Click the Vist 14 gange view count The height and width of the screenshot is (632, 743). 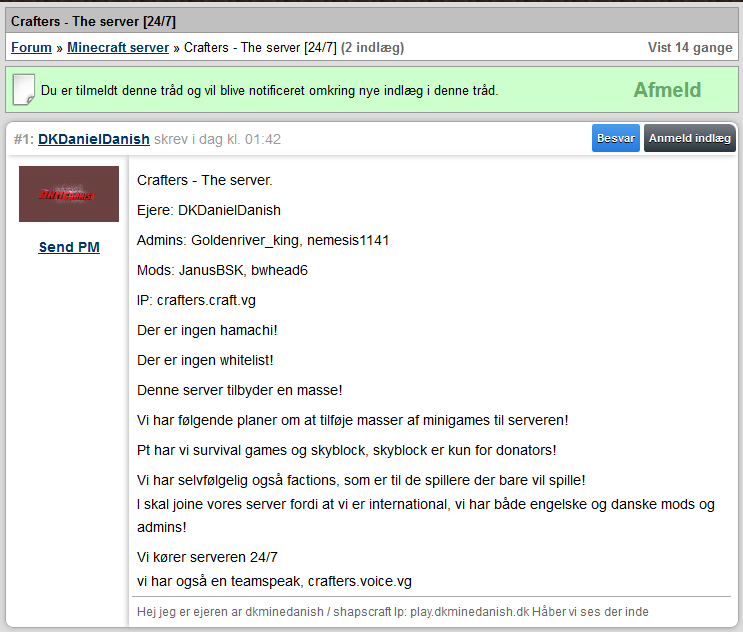(x=690, y=47)
